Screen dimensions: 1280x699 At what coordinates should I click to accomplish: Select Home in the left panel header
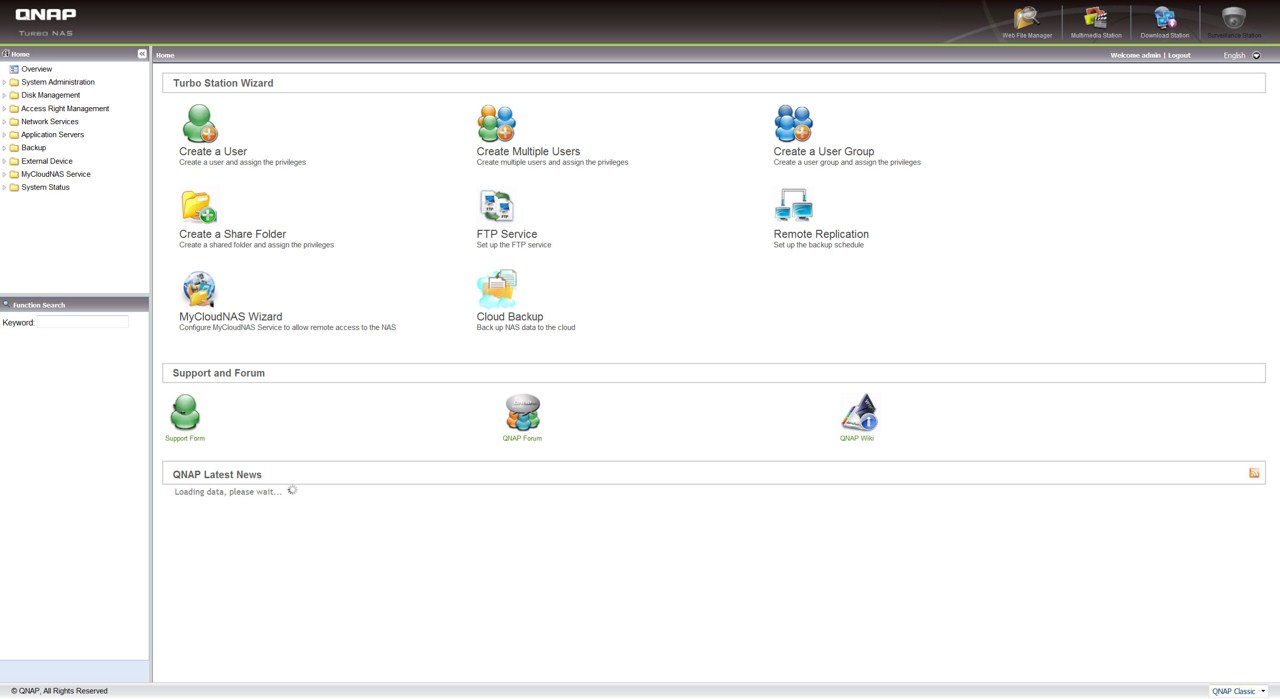[x=20, y=54]
